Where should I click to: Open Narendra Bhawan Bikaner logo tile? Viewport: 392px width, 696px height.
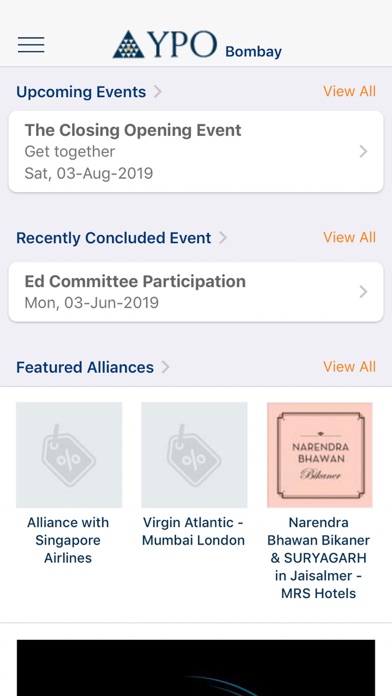pos(320,455)
